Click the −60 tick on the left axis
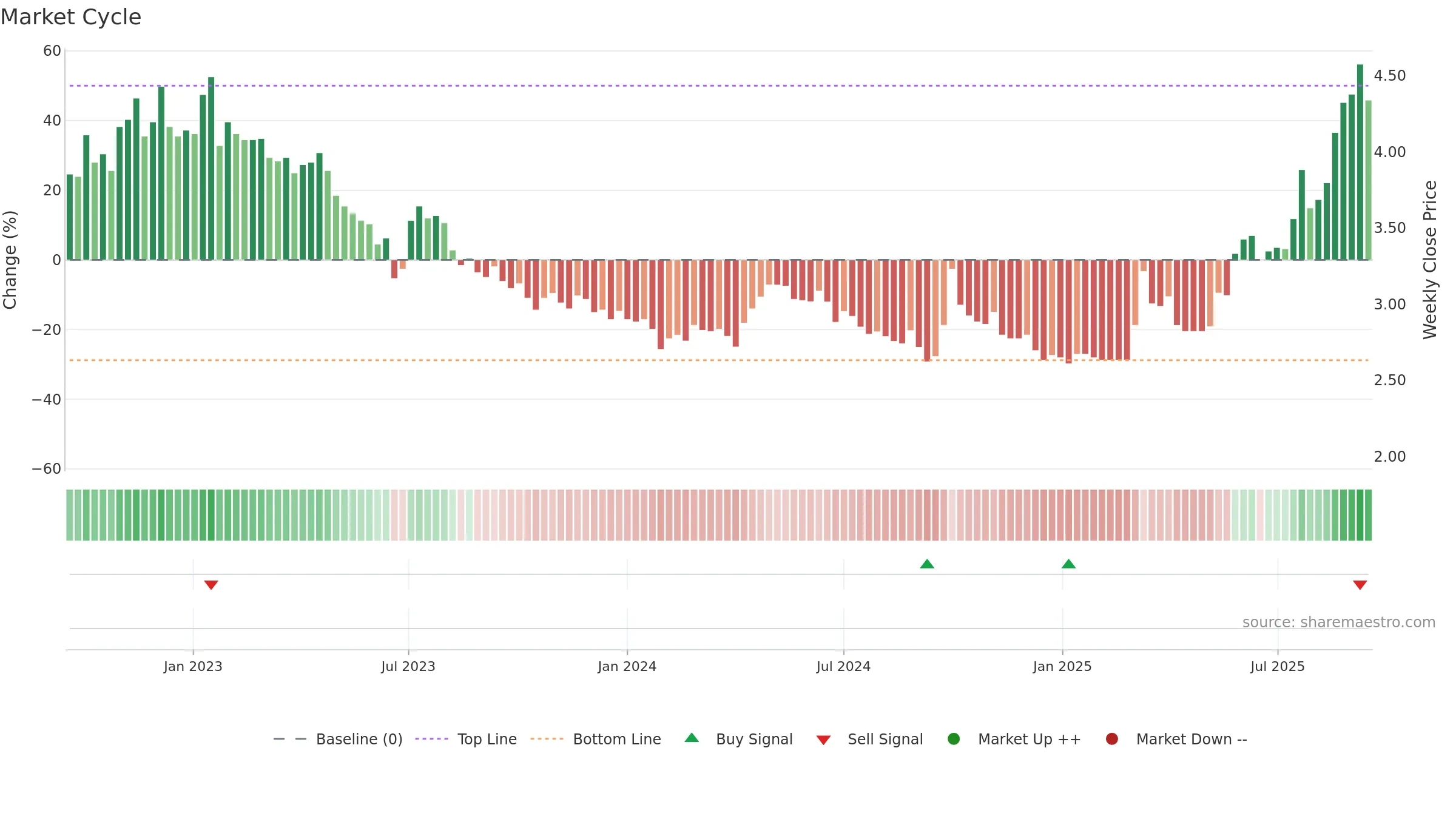Image resolution: width=1456 pixels, height=819 pixels. [x=47, y=469]
